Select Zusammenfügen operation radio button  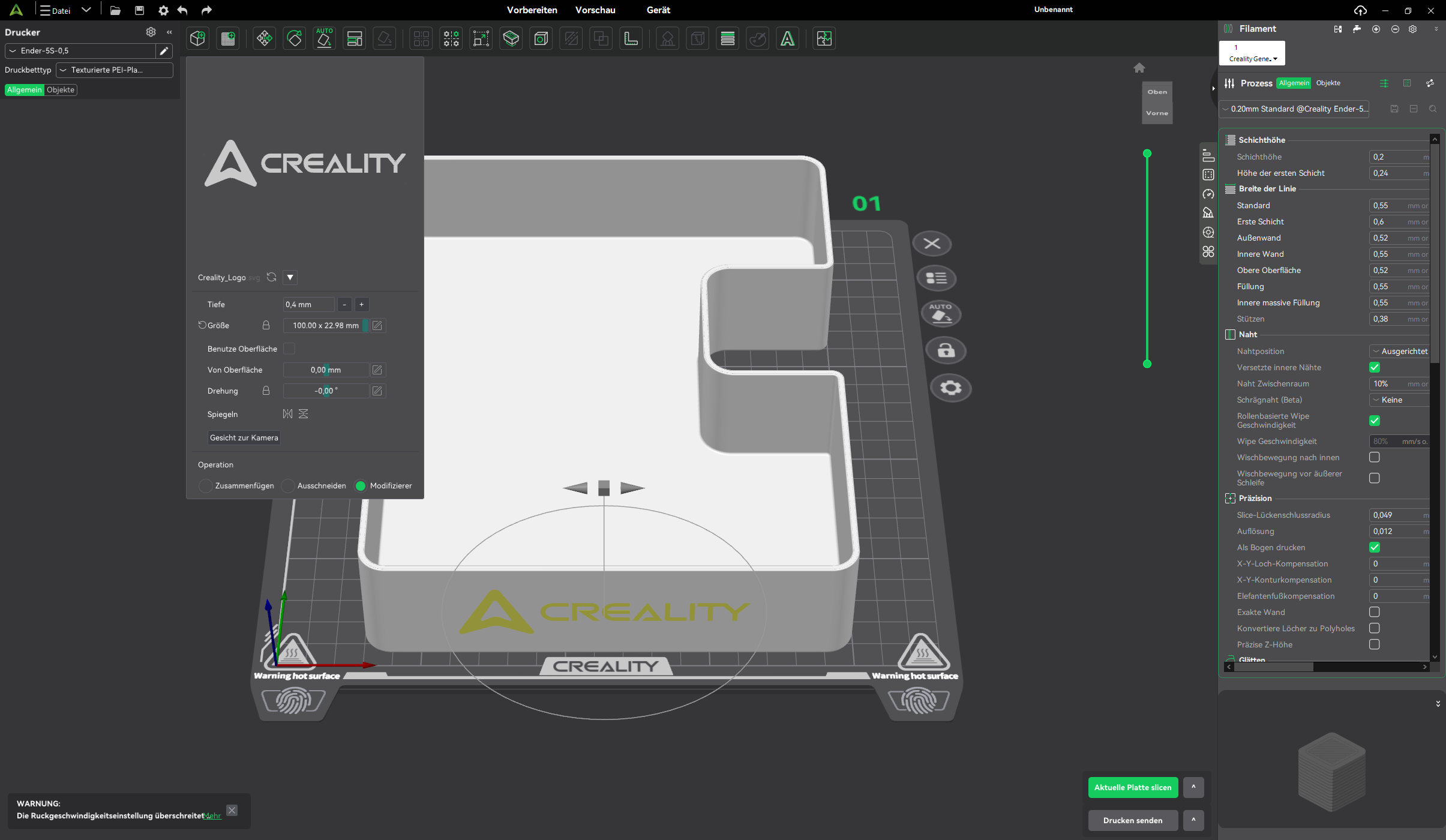click(x=205, y=486)
